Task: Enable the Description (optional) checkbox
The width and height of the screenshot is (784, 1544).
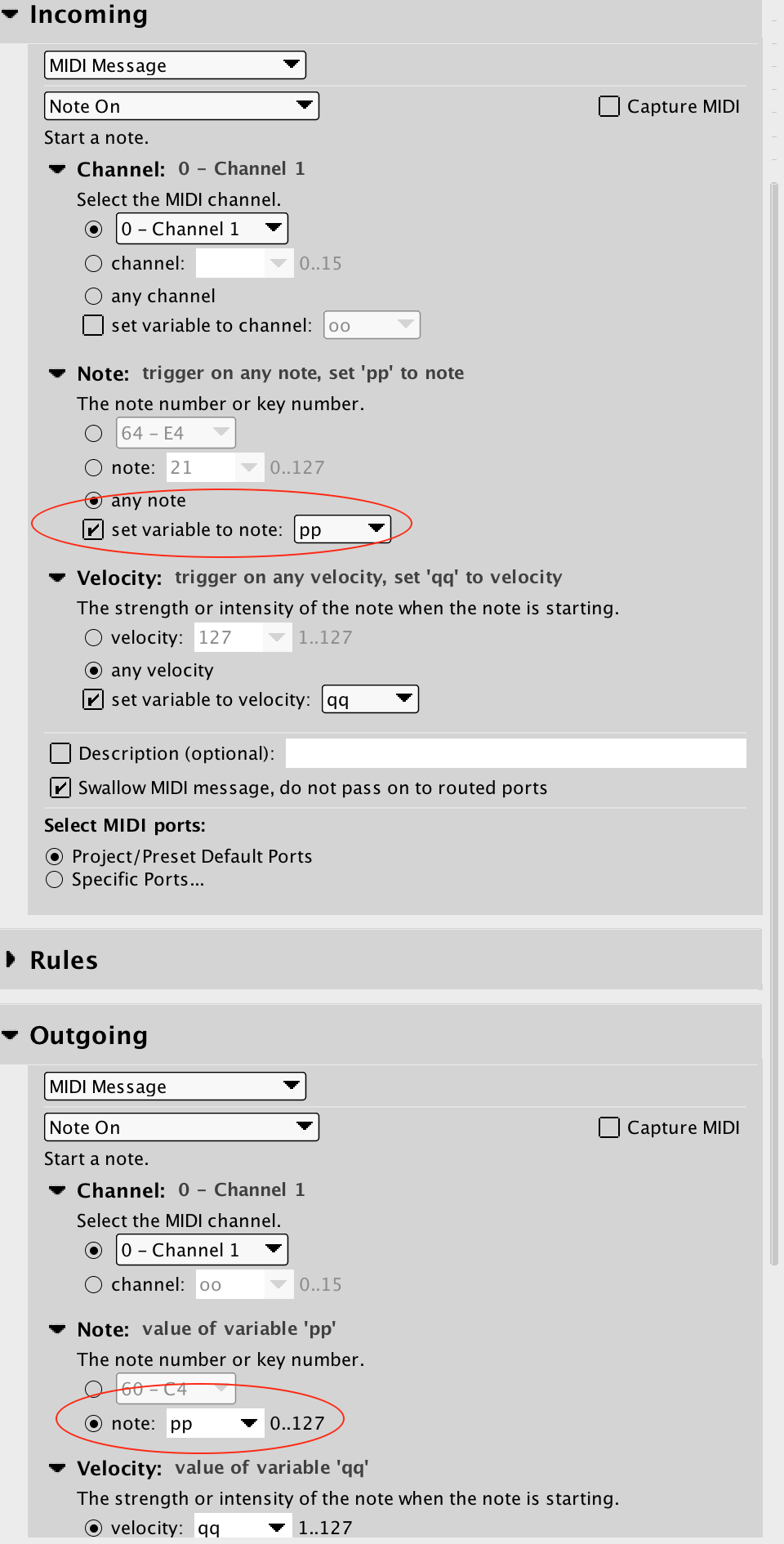Action: pos(60,753)
